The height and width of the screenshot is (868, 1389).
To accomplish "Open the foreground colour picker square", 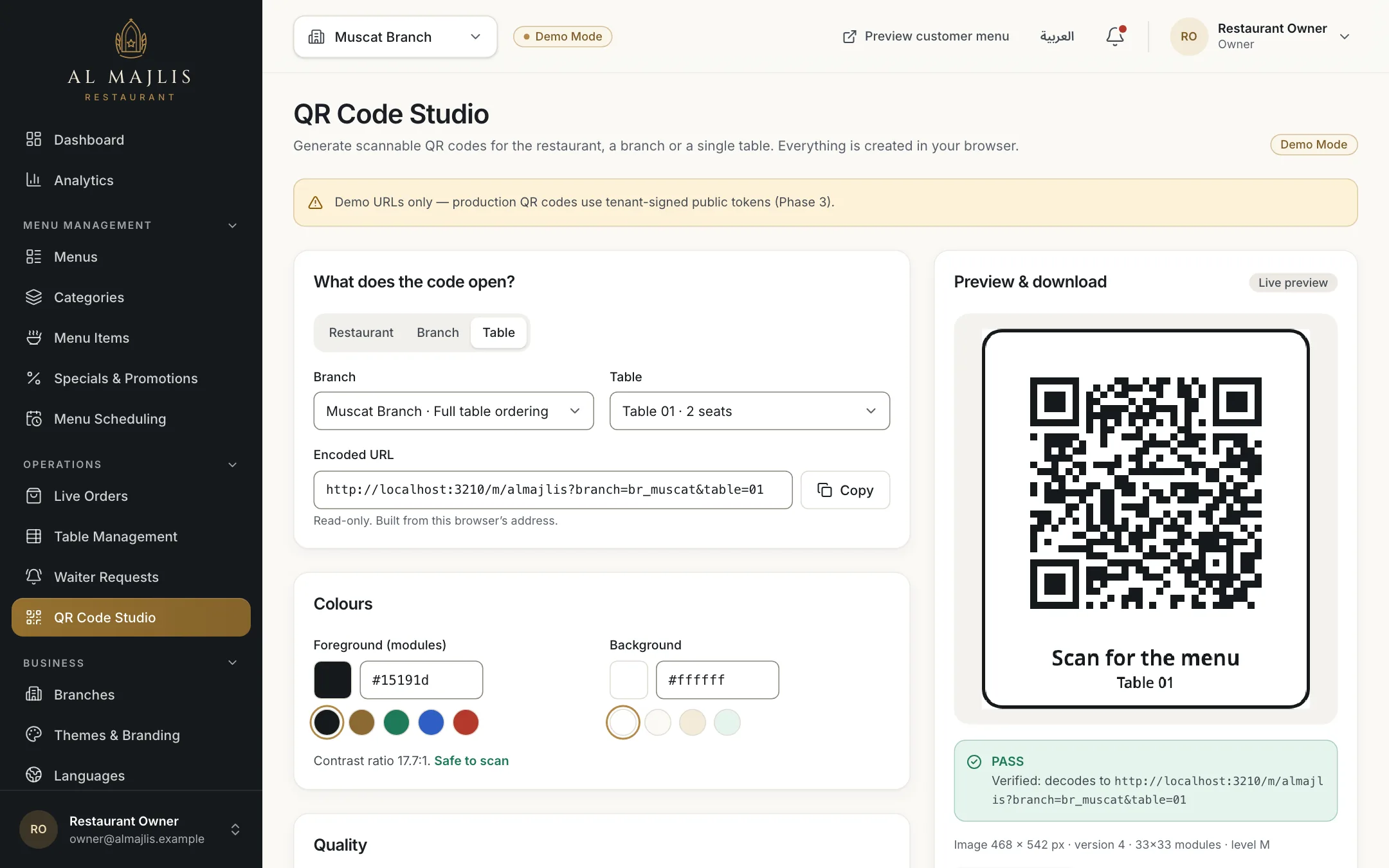I will point(332,680).
